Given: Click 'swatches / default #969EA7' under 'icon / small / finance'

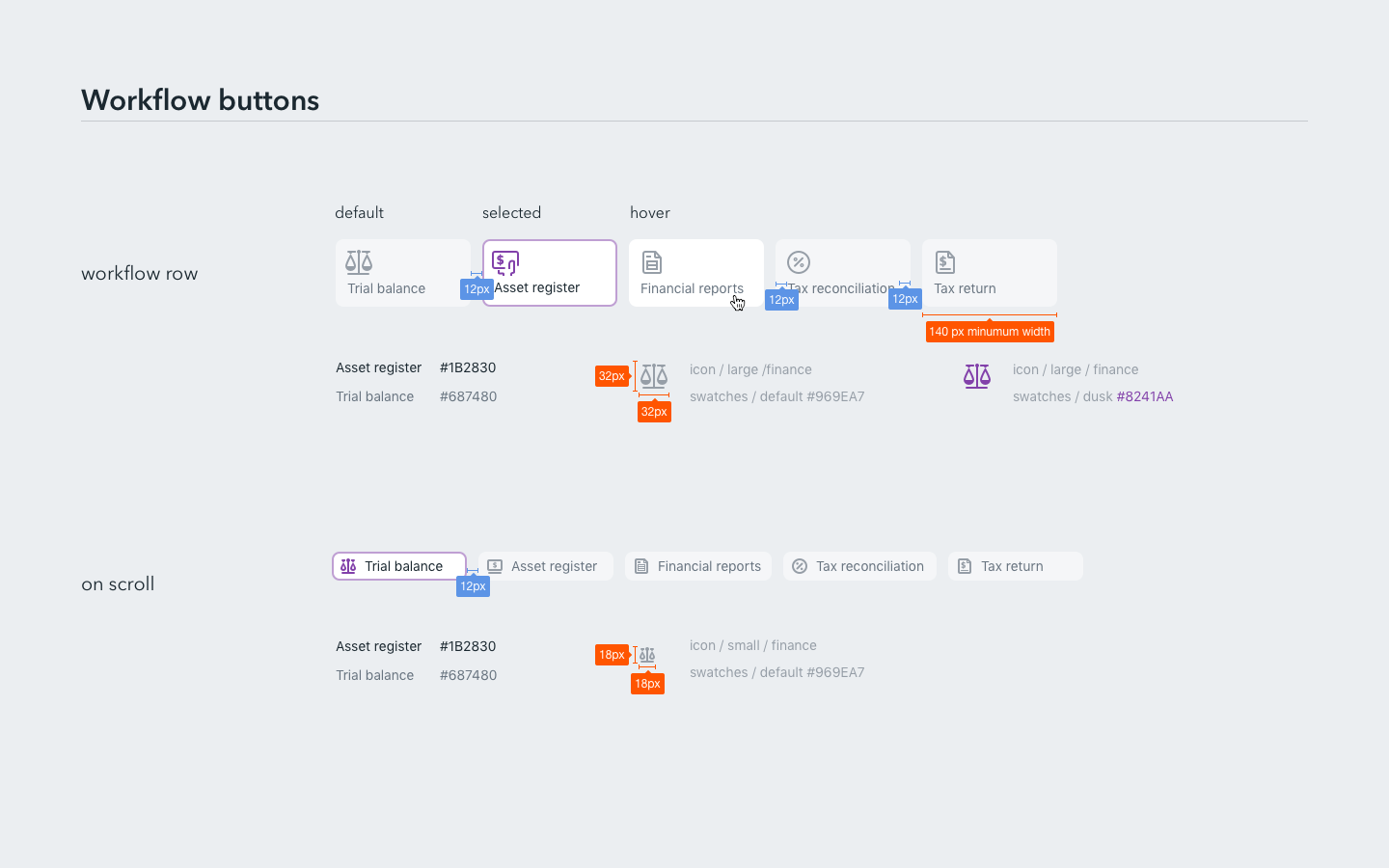Looking at the screenshot, I should (x=776, y=672).
